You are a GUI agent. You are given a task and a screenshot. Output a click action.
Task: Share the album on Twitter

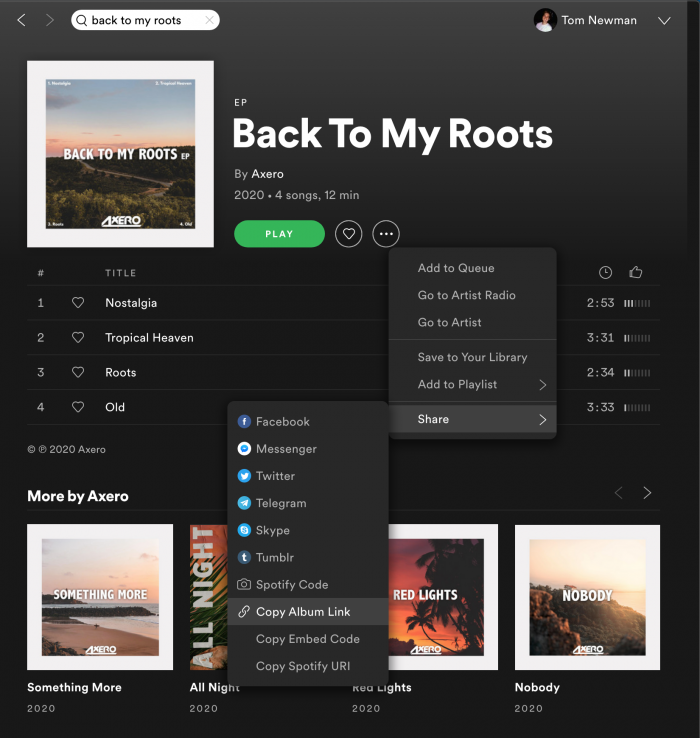coord(244,476)
